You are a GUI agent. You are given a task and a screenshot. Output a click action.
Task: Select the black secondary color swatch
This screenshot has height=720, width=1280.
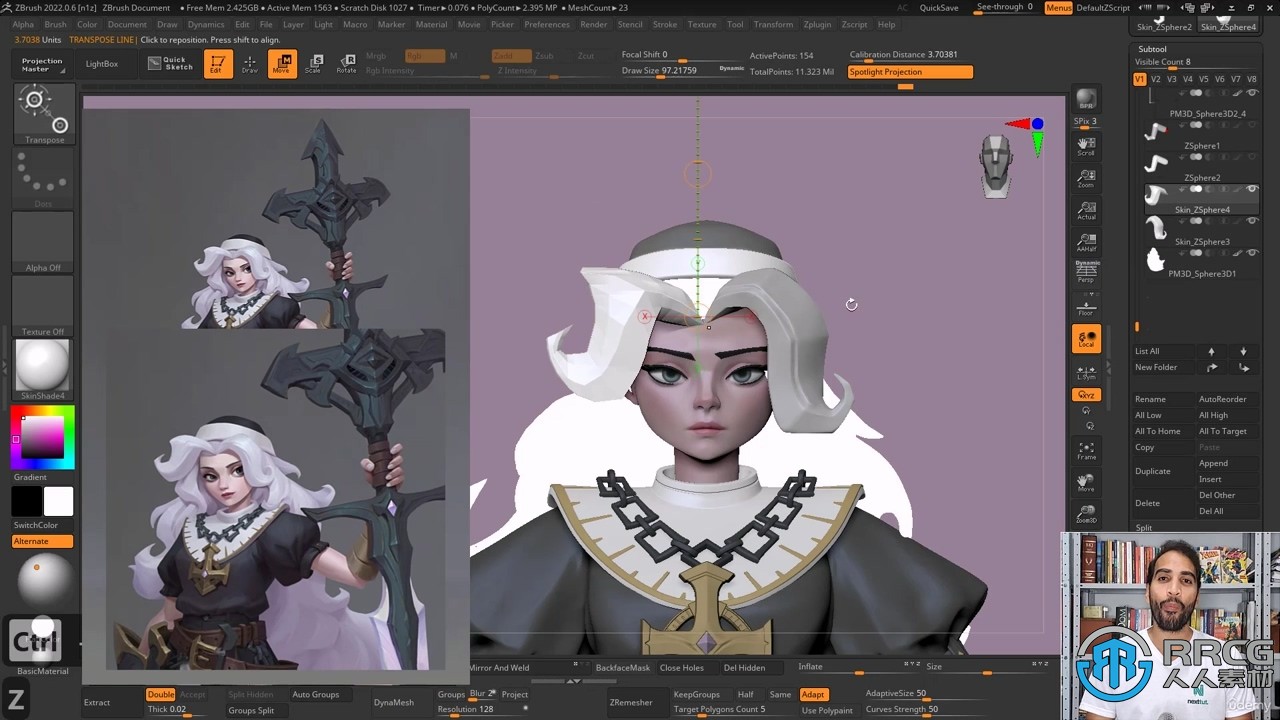pos(27,501)
